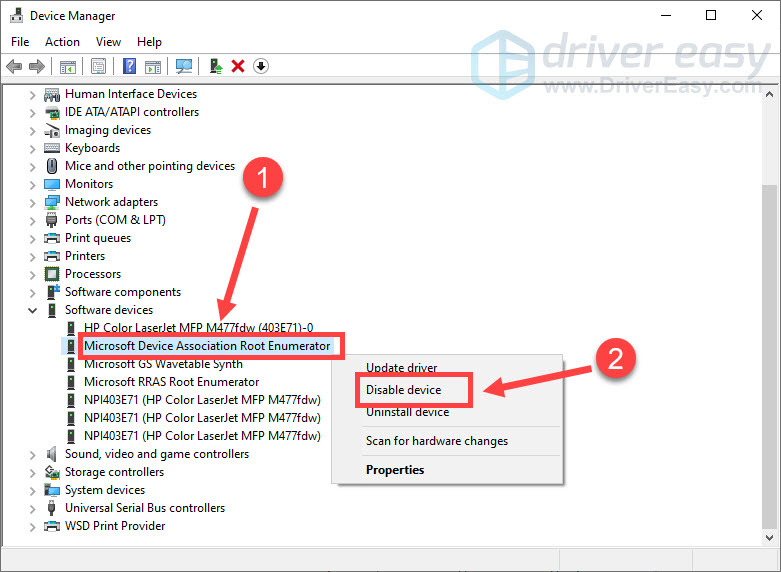Click the blue Help question mark icon
This screenshot has height=572, width=781.
(130, 66)
